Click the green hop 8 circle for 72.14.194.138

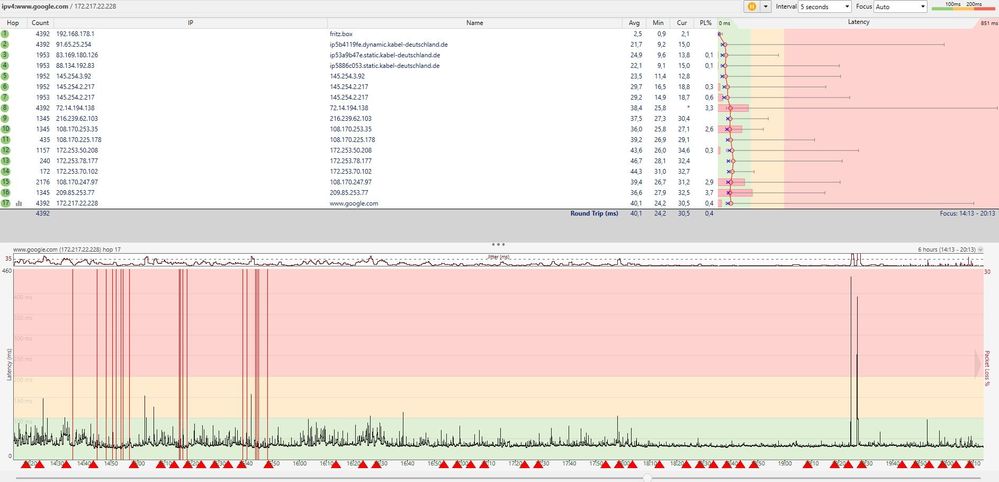(5, 108)
